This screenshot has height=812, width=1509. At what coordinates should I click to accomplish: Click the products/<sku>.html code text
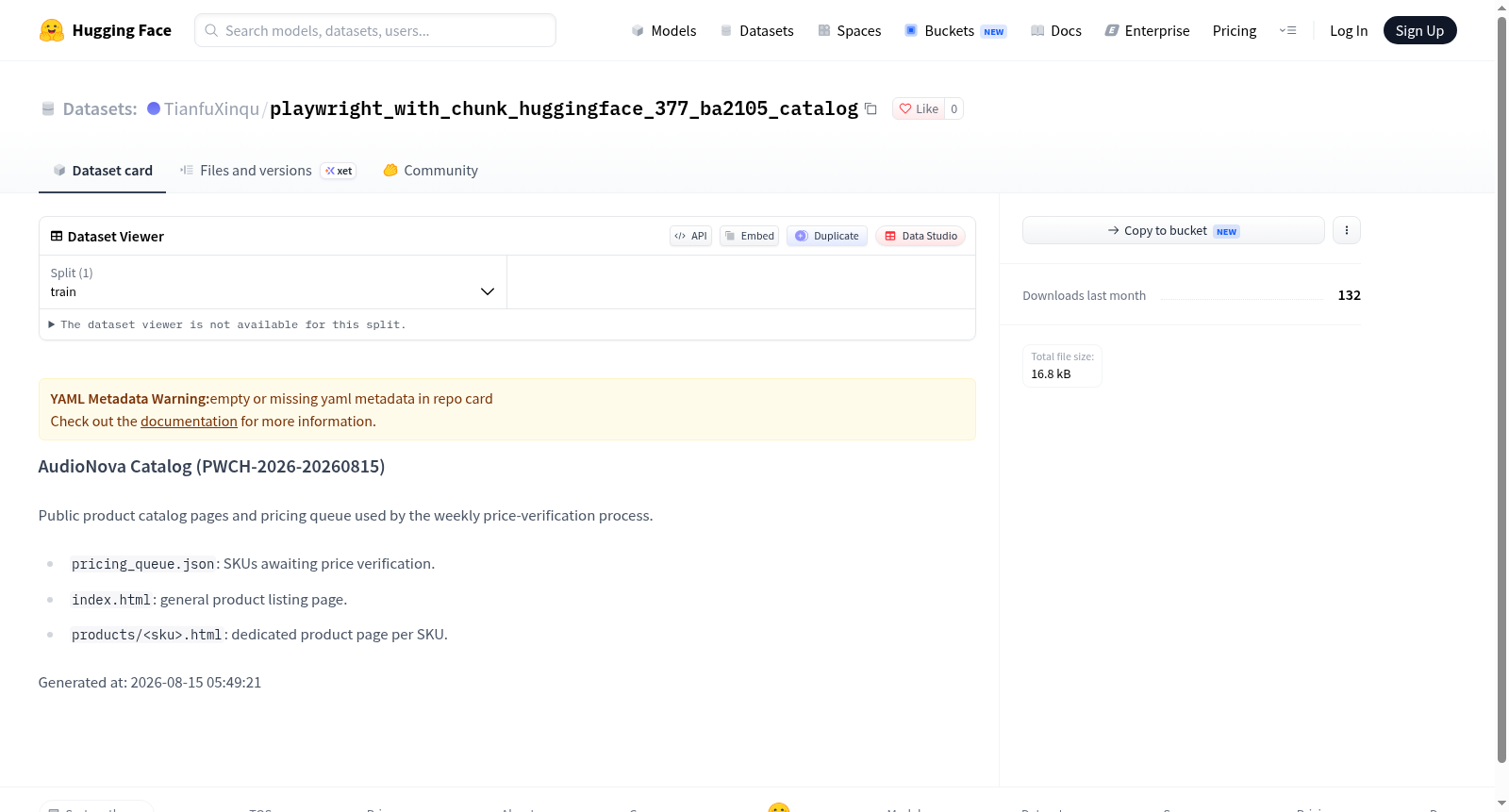147,635
